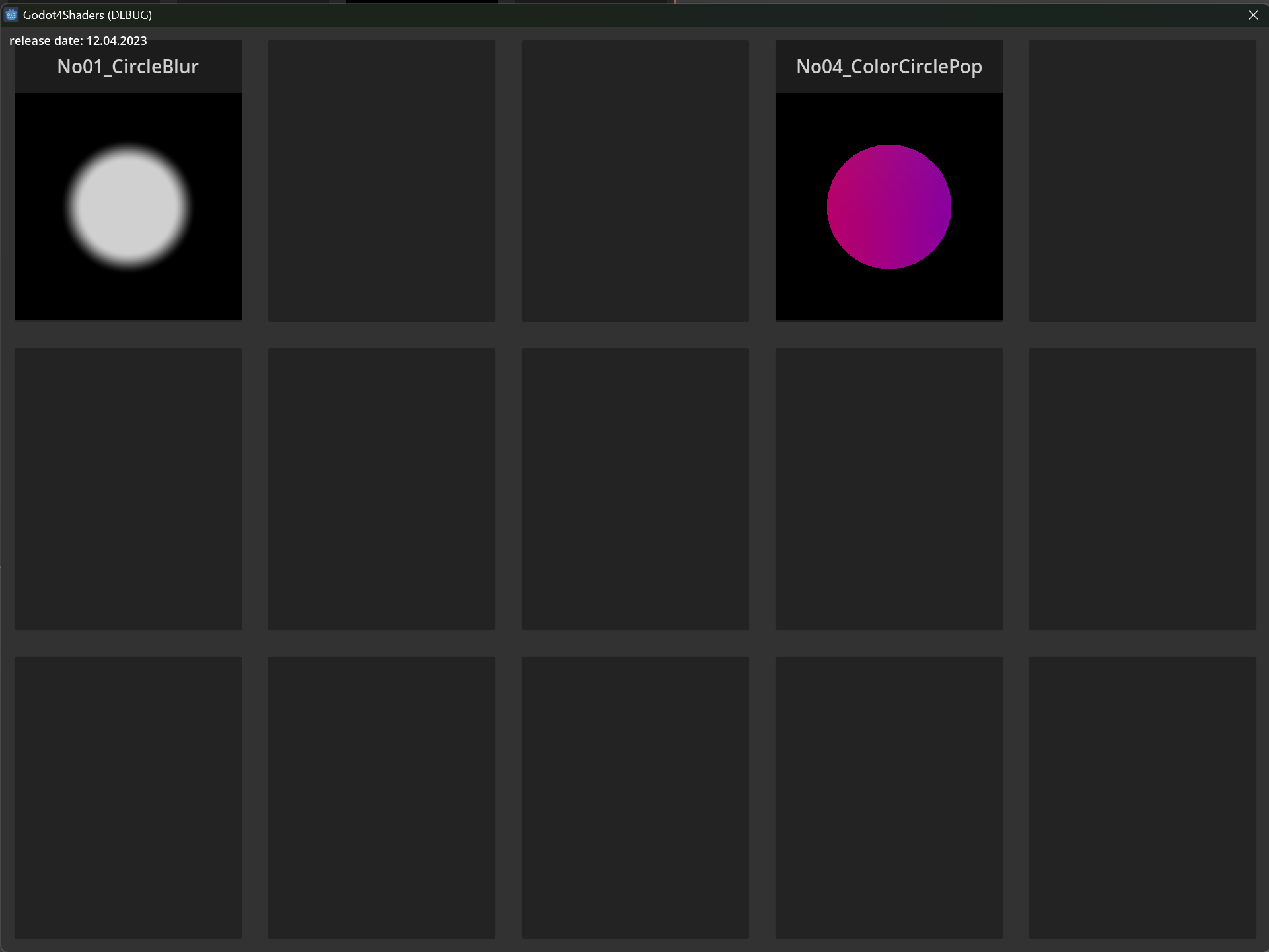Pick the center tile of the grid
Screen dimensions: 1269x952
point(635,489)
